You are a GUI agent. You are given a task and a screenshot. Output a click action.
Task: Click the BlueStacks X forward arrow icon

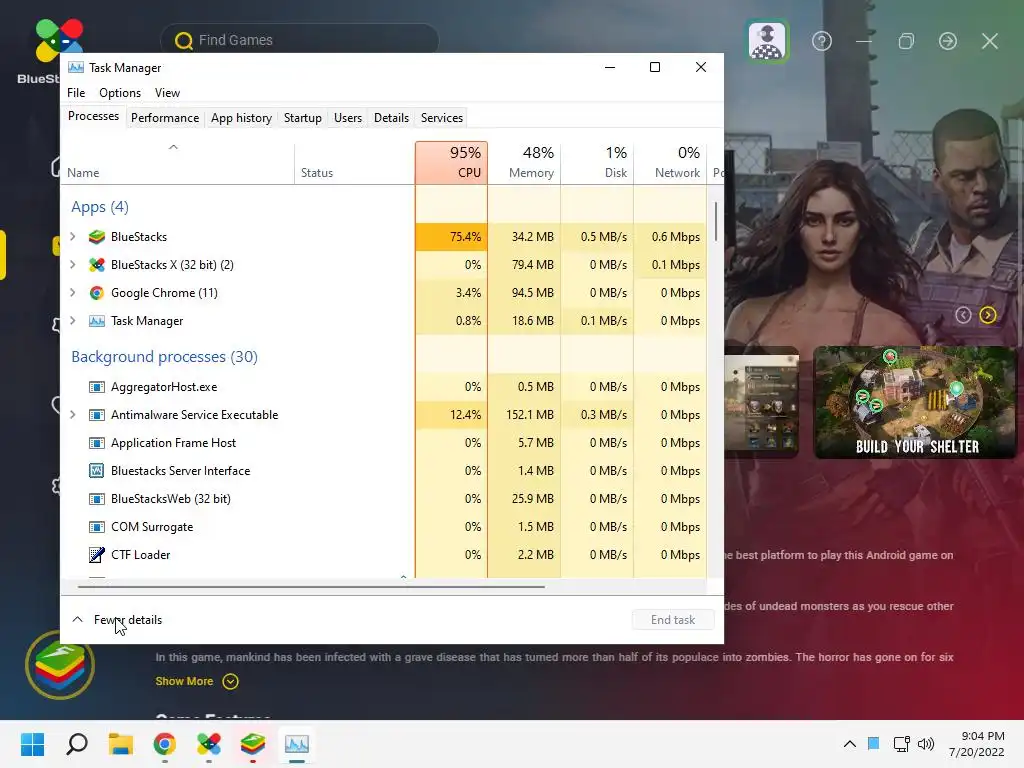(948, 42)
